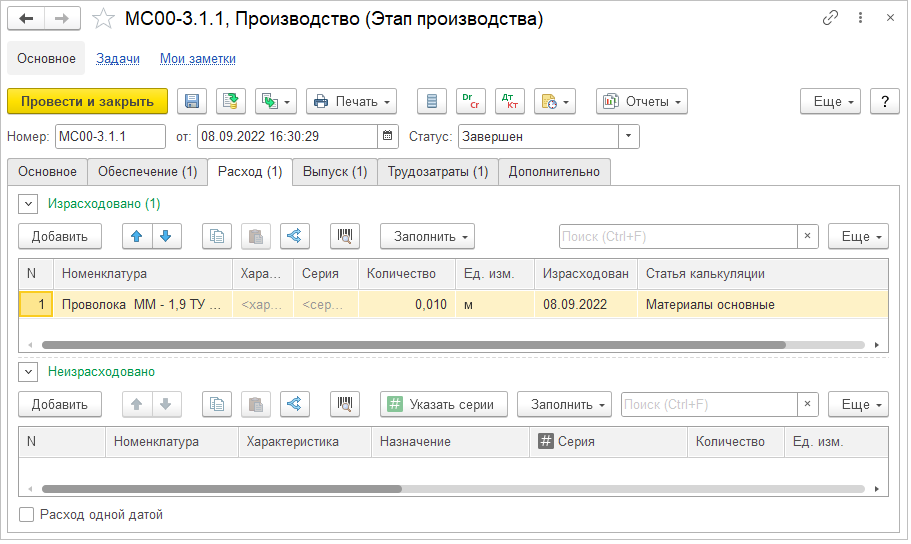Click the Dt/Kt accounting entries icon

coord(510,101)
